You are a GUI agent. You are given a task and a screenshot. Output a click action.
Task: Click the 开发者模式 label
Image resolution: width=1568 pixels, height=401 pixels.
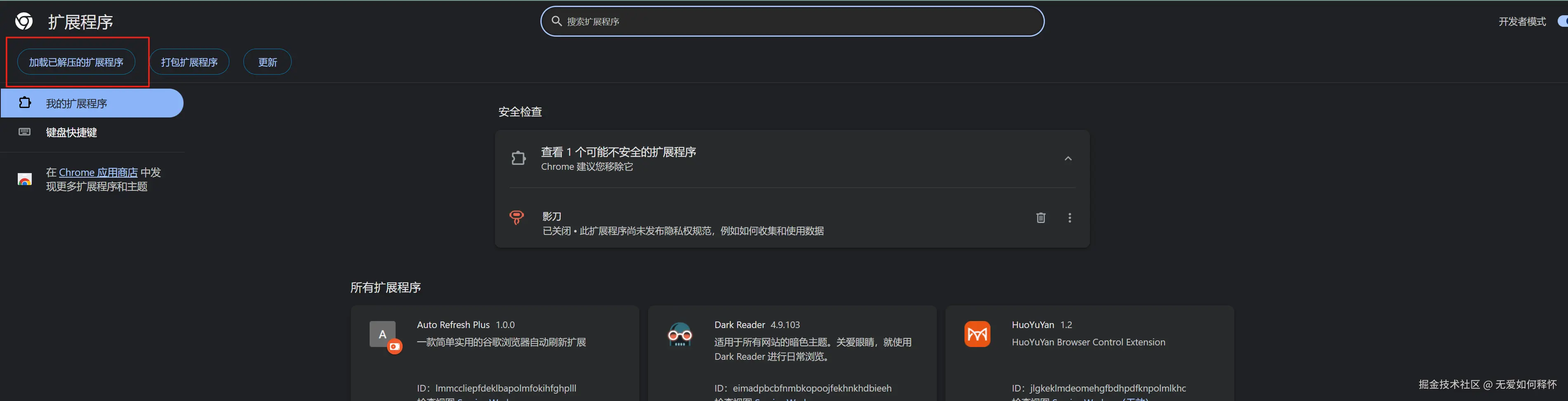pos(1522,21)
